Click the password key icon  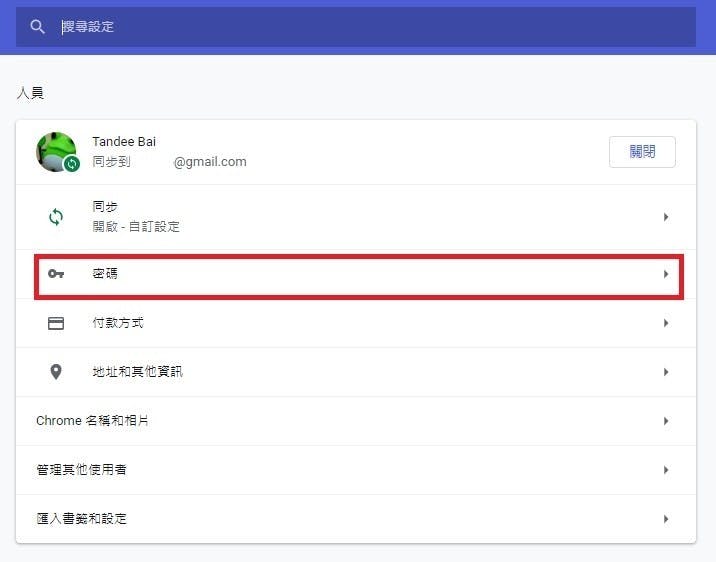56,274
